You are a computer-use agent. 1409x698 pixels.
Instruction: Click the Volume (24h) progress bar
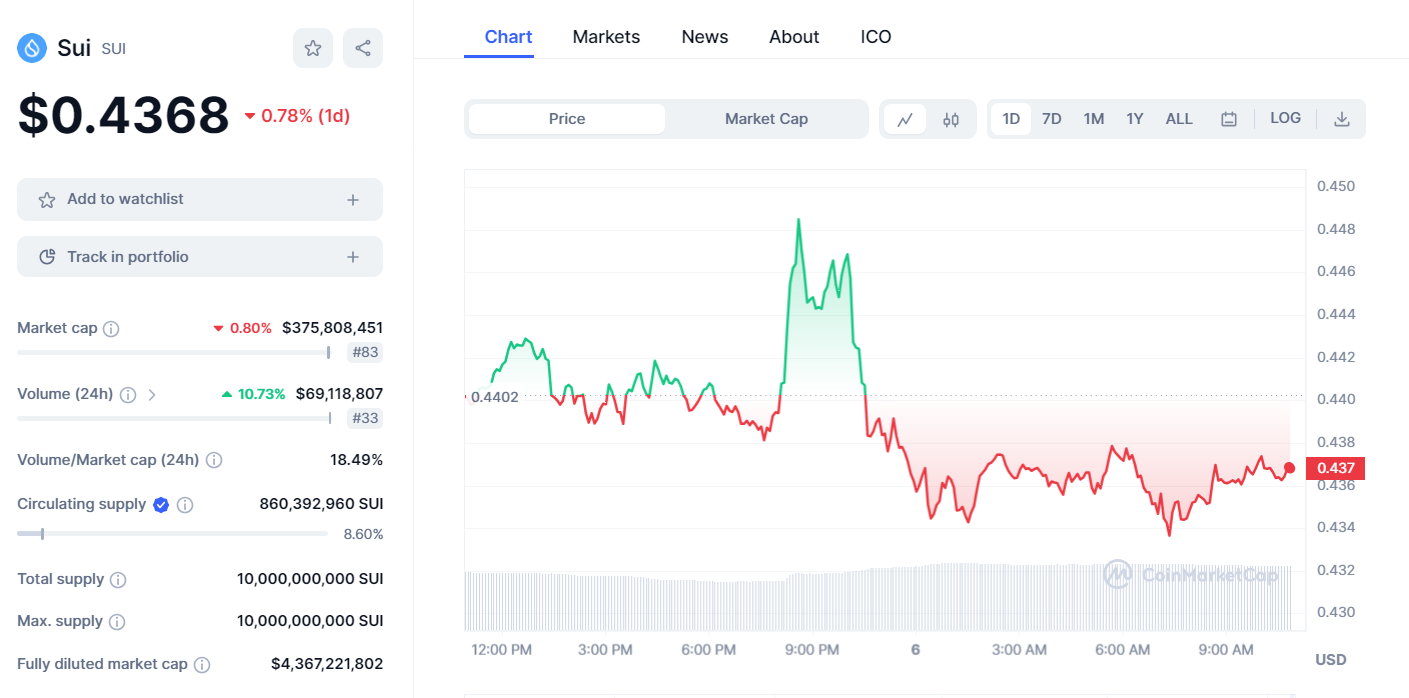174,418
